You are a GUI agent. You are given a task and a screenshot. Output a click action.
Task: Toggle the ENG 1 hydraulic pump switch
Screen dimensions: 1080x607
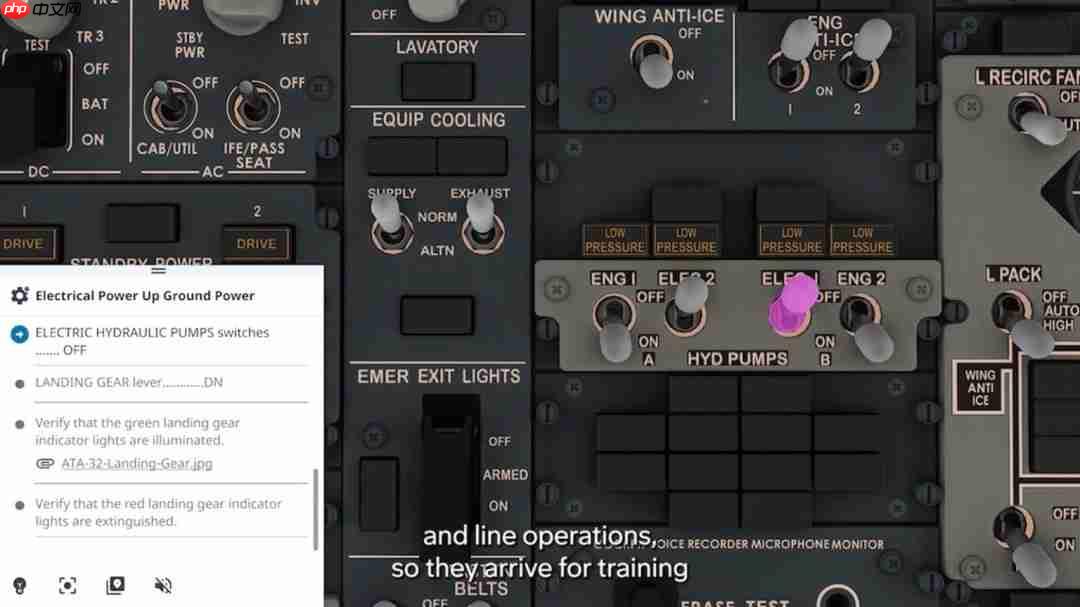pos(613,325)
